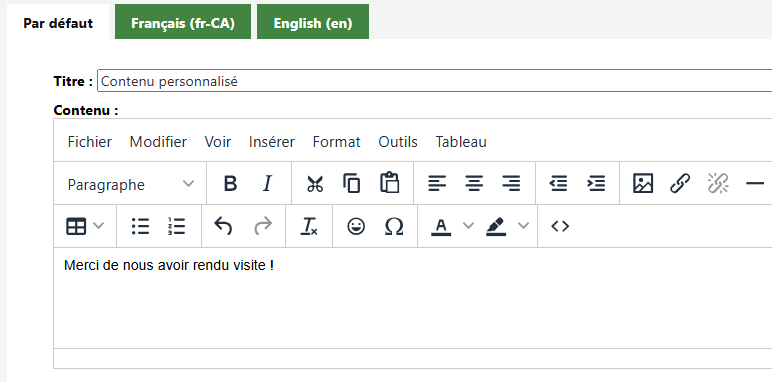The image size is (772, 382).
Task: Click the scissors Cut icon
Action: pos(315,184)
